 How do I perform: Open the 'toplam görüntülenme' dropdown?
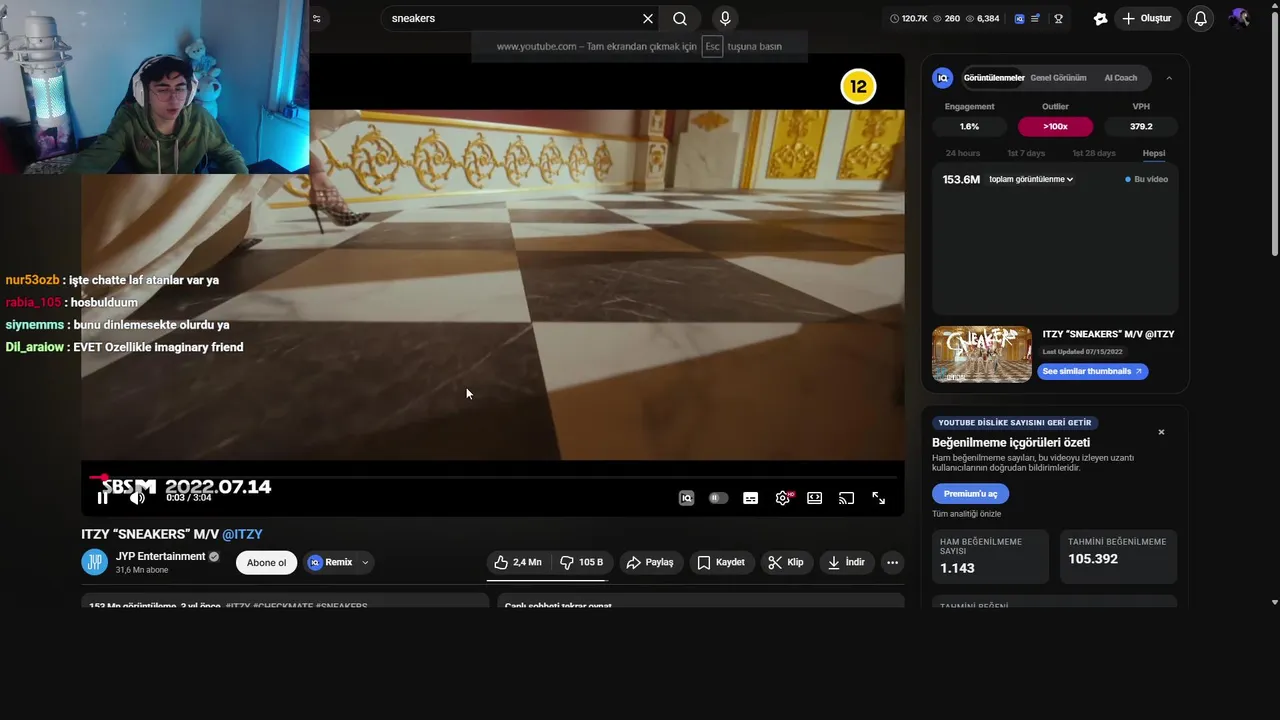pyautogui.click(x=1031, y=179)
